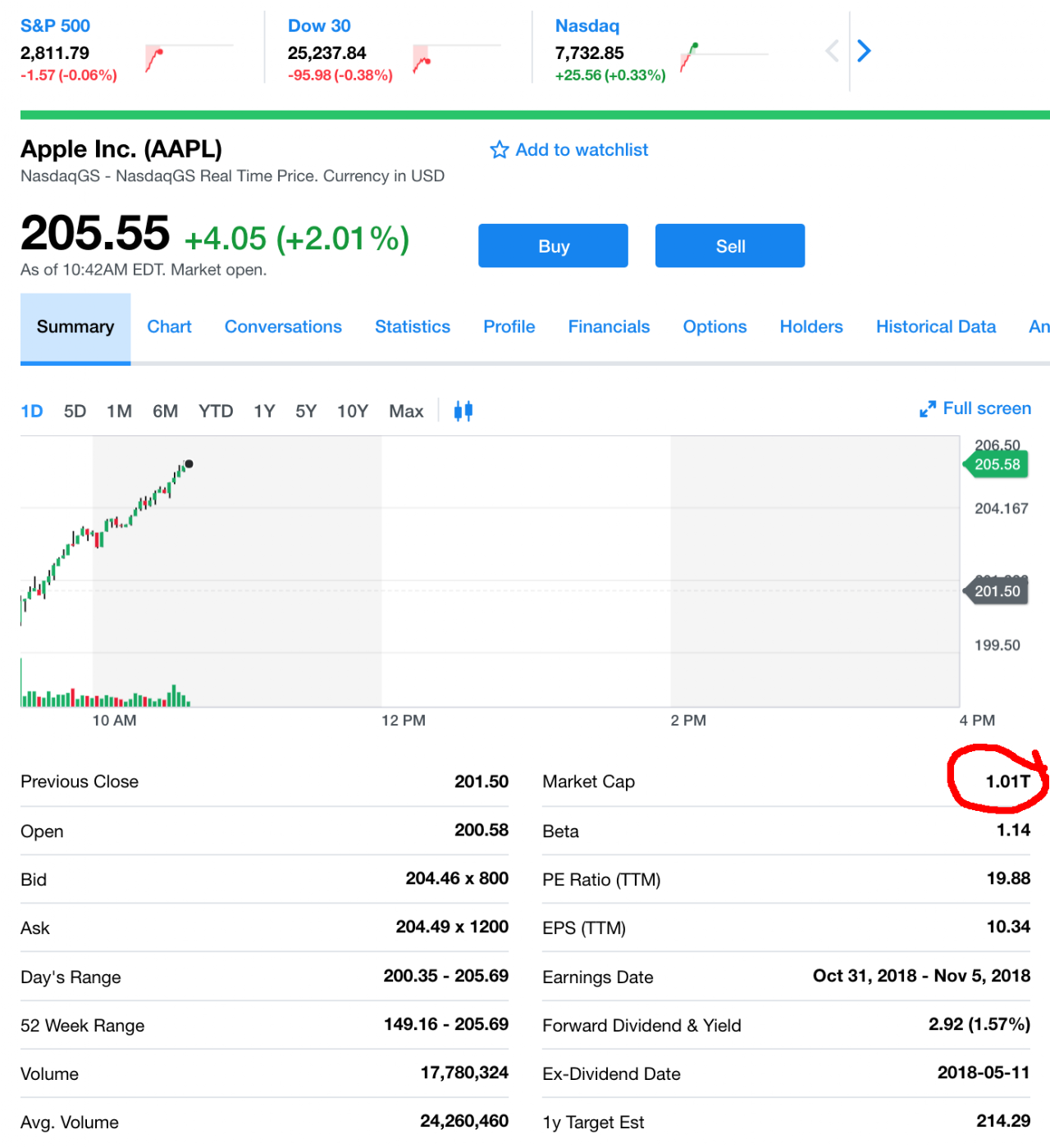Click the blue Sell button
This screenshot has height=1148, width=1050.
click(x=730, y=246)
